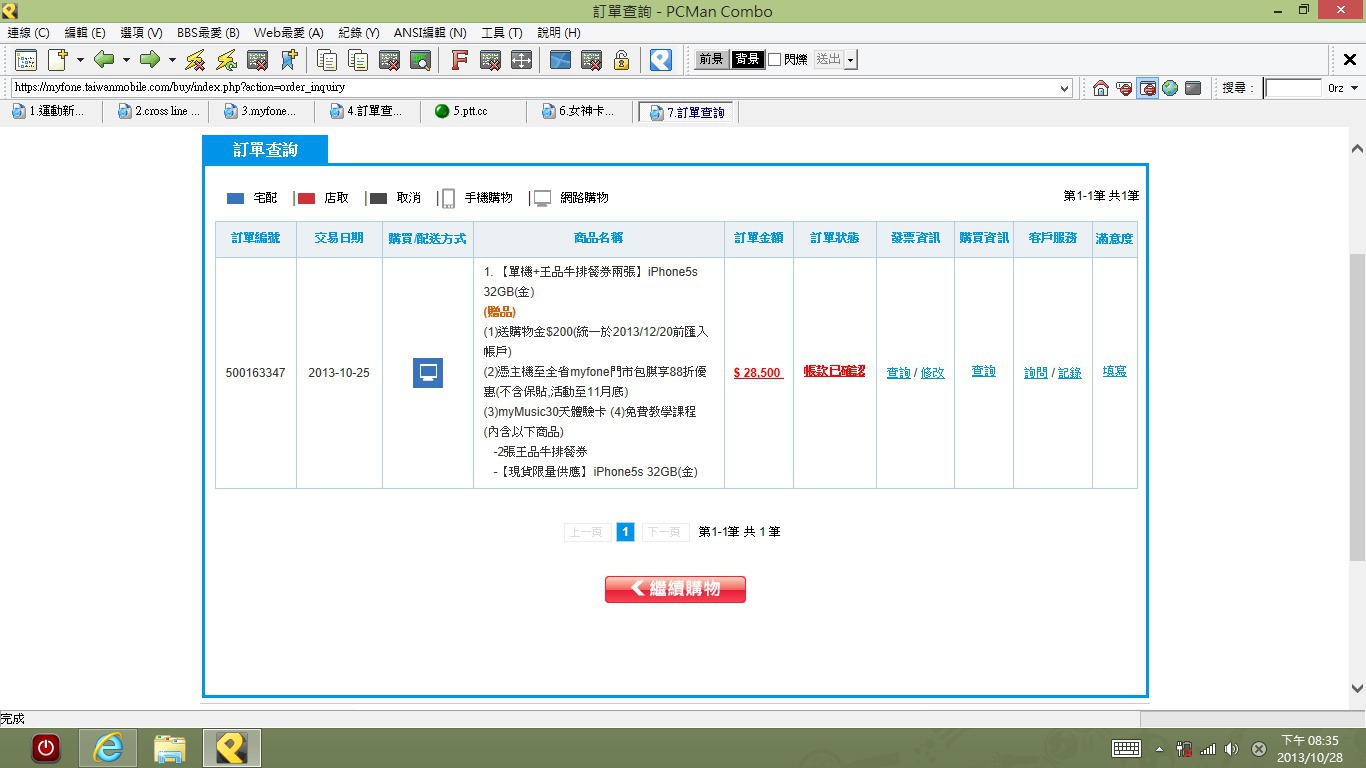Image resolution: width=1366 pixels, height=768 pixels.
Task: Click the globe icon in the web toolbar
Action: pos(1170,88)
